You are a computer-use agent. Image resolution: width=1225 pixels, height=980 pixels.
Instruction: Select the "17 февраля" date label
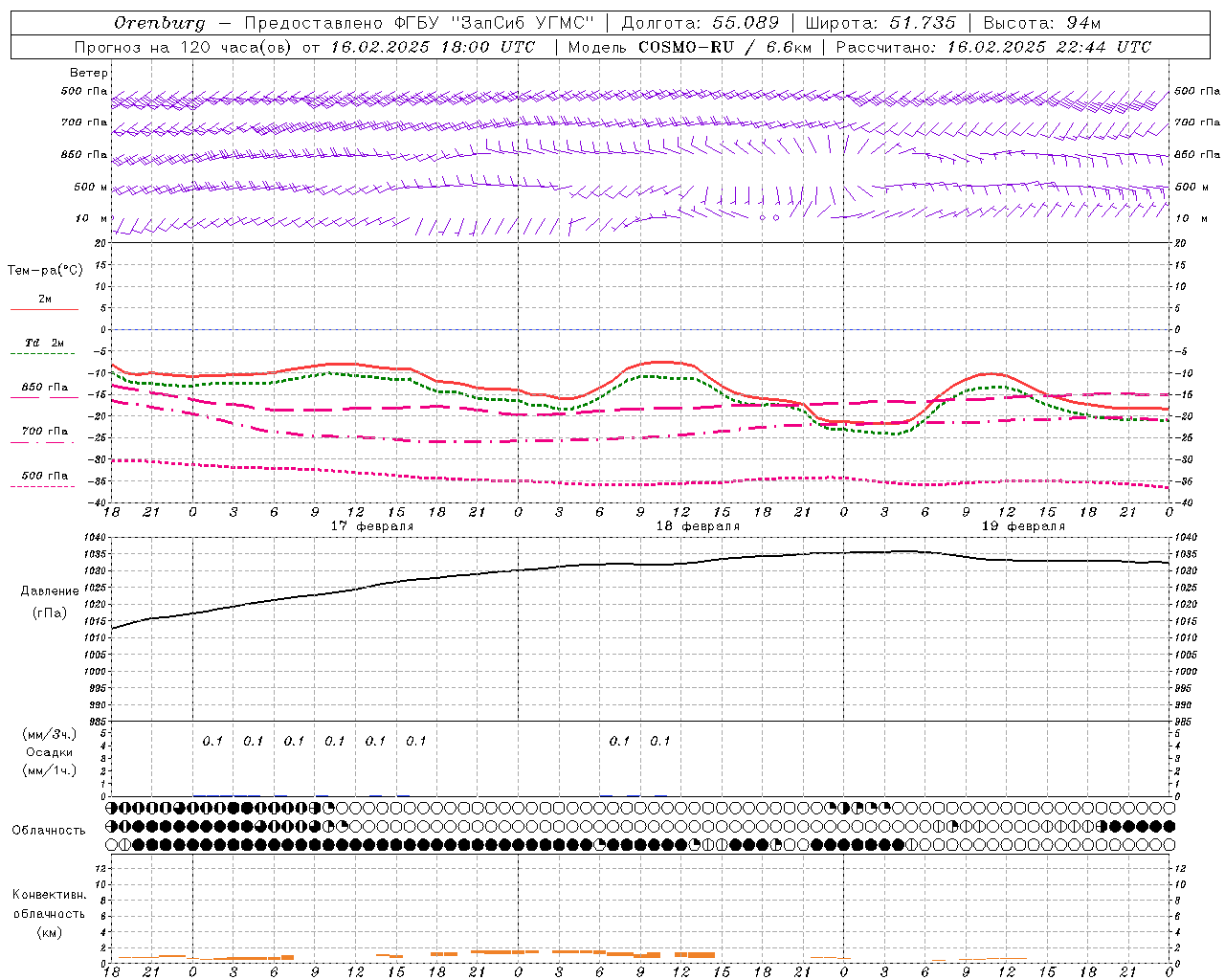pyautogui.click(x=372, y=526)
